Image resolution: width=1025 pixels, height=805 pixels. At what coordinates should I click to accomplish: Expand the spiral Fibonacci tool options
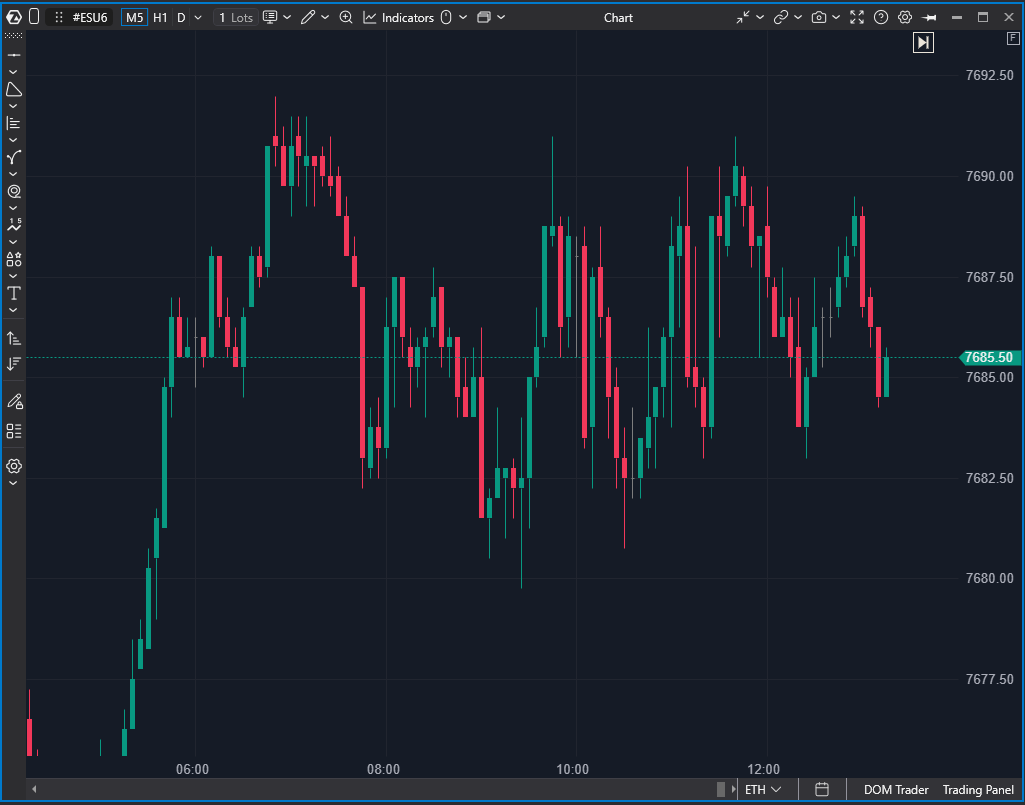13,208
